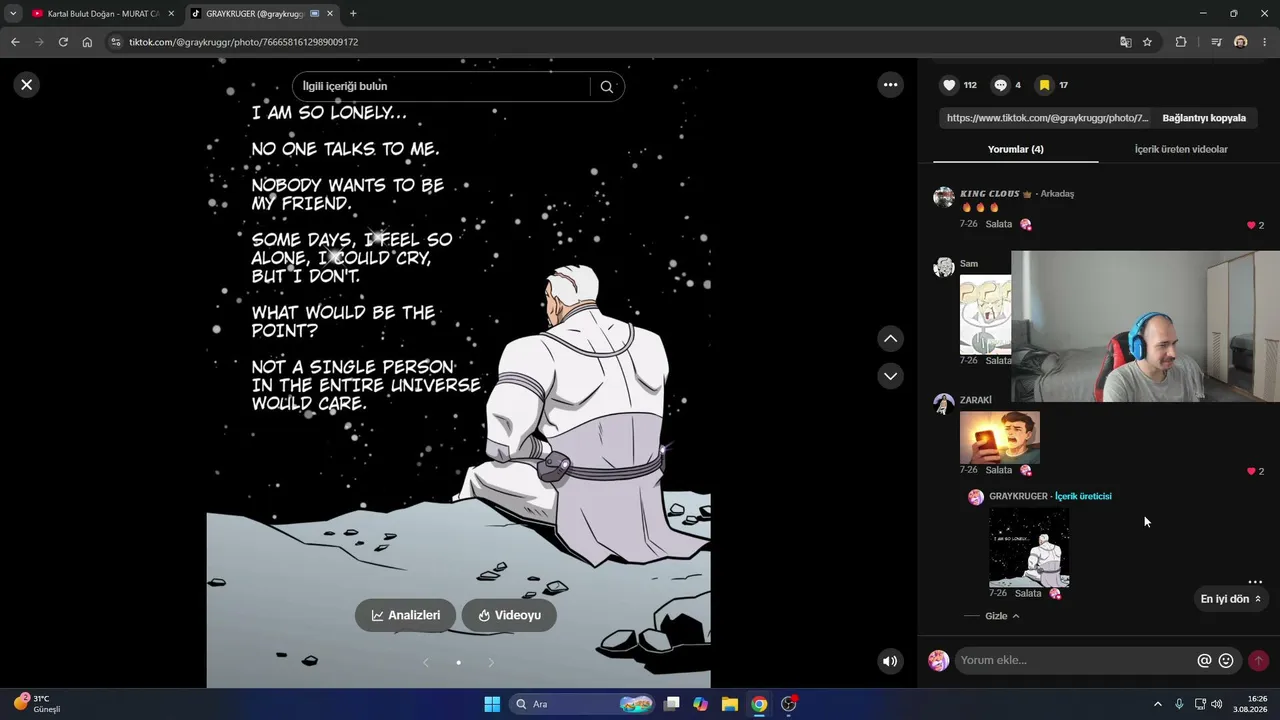This screenshot has height=720, width=1280.
Task: Click the taskbar search box
Action: pyautogui.click(x=583, y=704)
